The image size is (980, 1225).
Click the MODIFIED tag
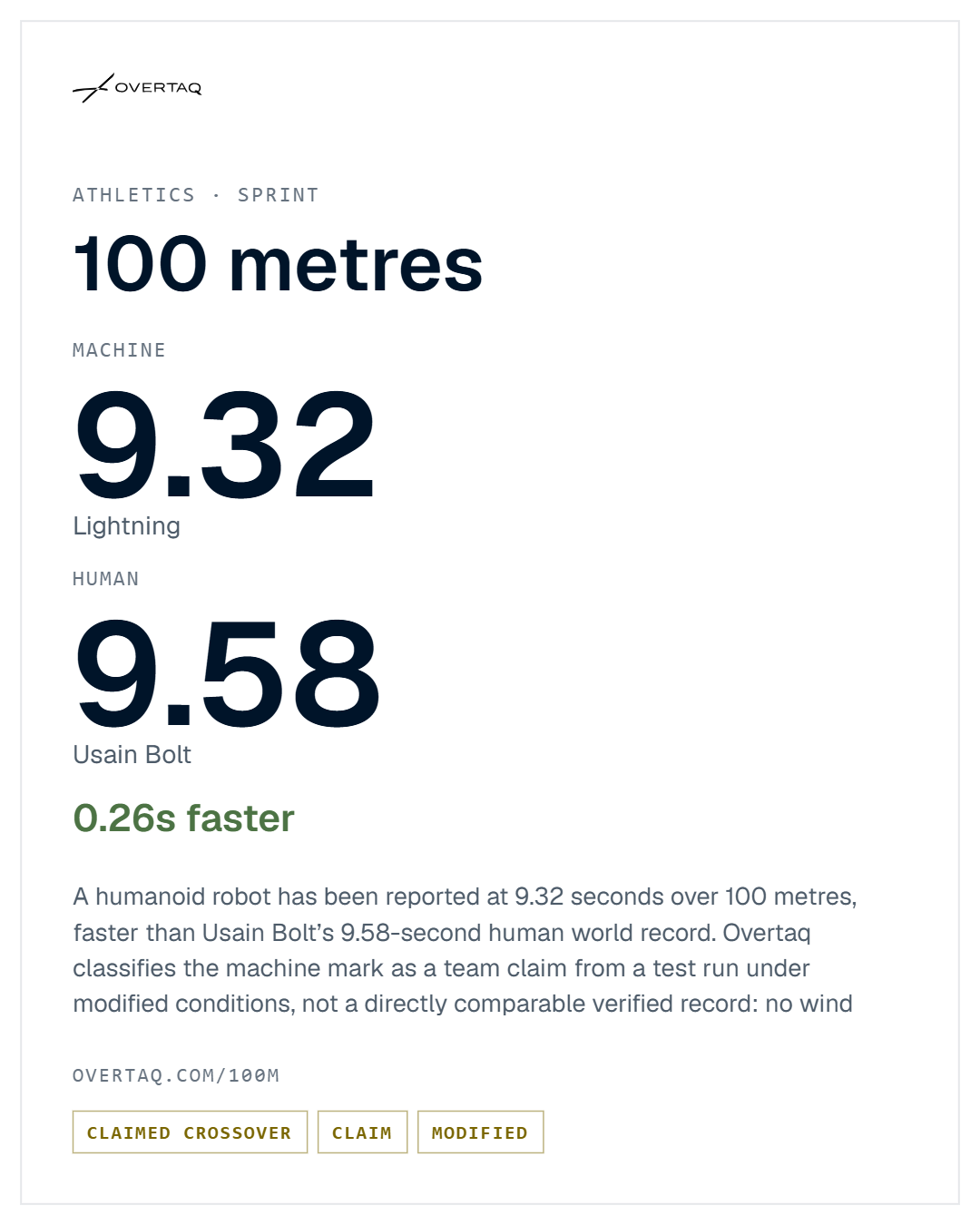point(480,1132)
